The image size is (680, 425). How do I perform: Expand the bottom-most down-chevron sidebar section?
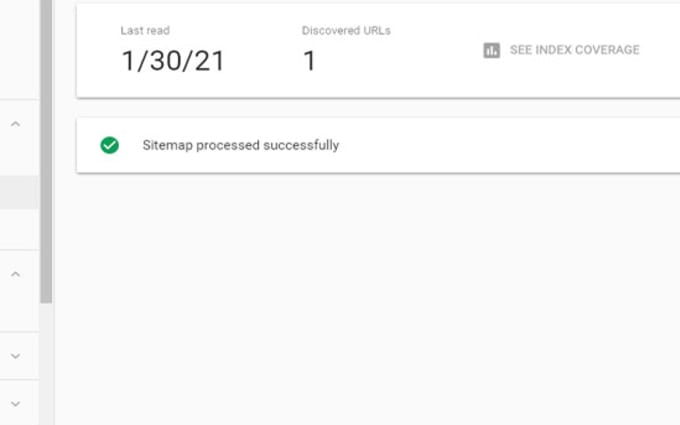pyautogui.click(x=15, y=404)
